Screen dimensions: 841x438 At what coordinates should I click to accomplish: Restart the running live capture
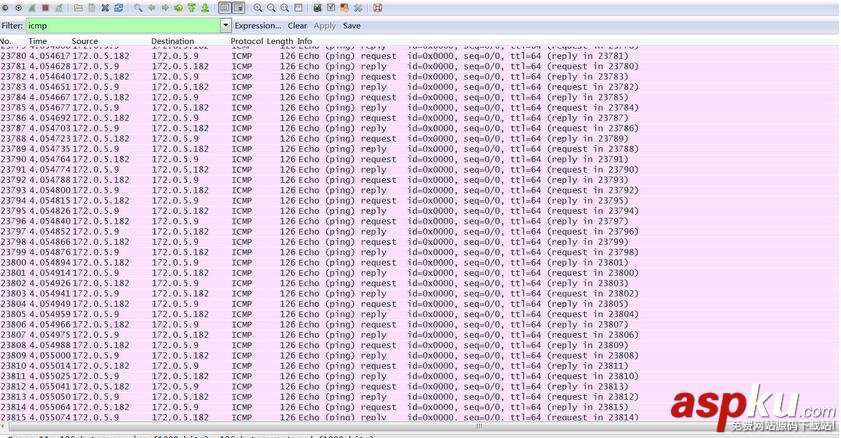58,8
